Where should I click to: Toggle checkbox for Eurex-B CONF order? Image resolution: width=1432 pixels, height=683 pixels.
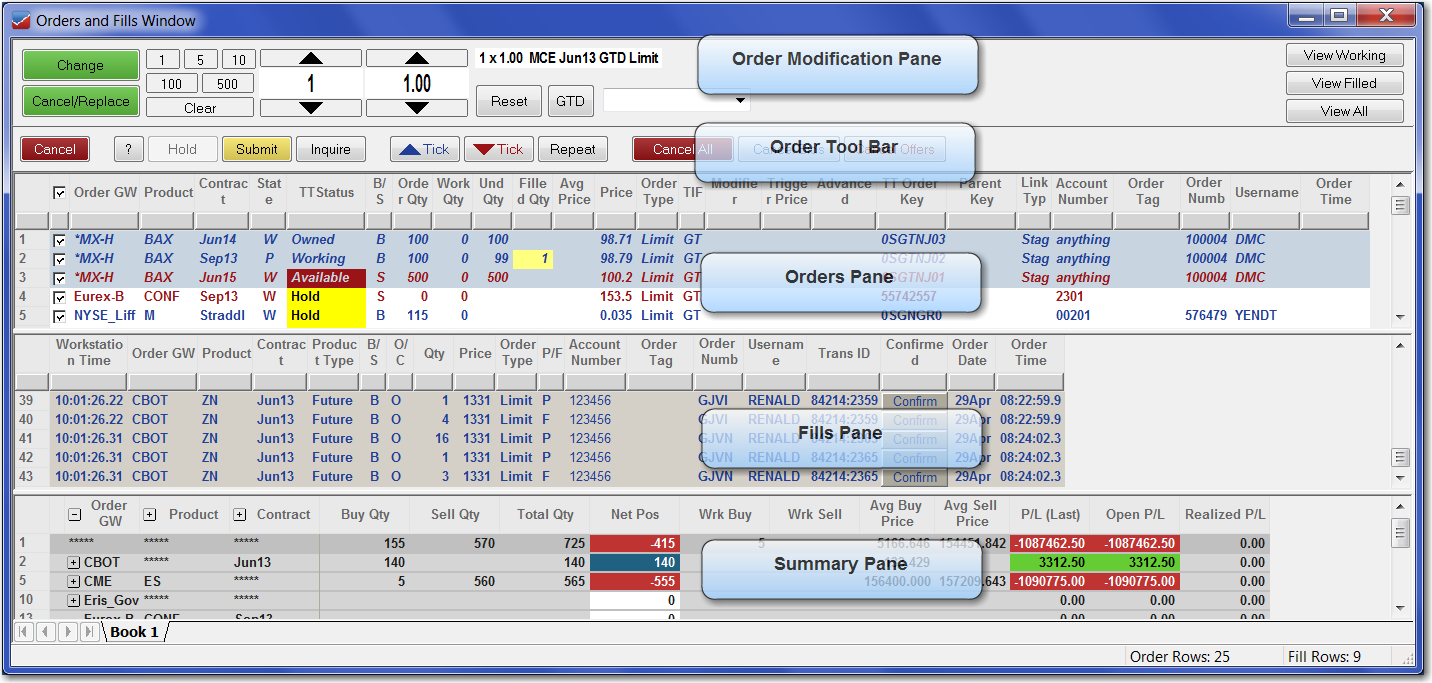(59, 297)
